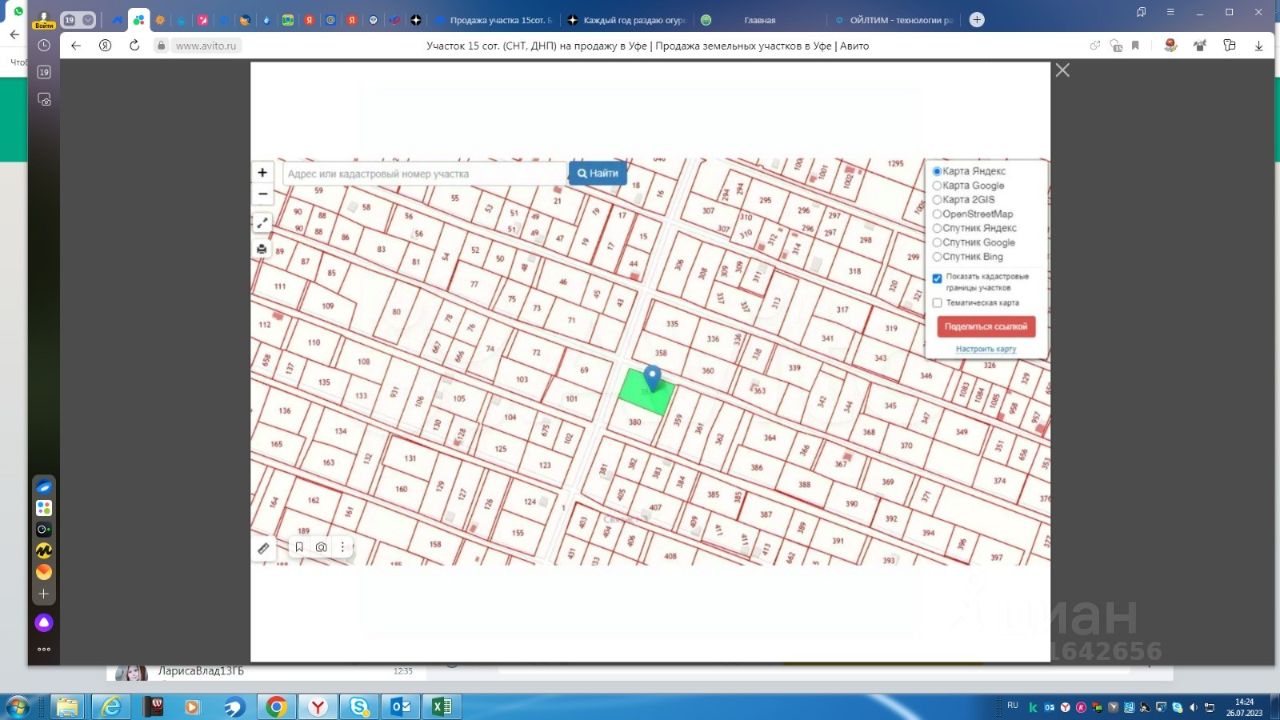Focus the address or cadastral number field
This screenshot has height=720, width=1280.
click(425, 173)
